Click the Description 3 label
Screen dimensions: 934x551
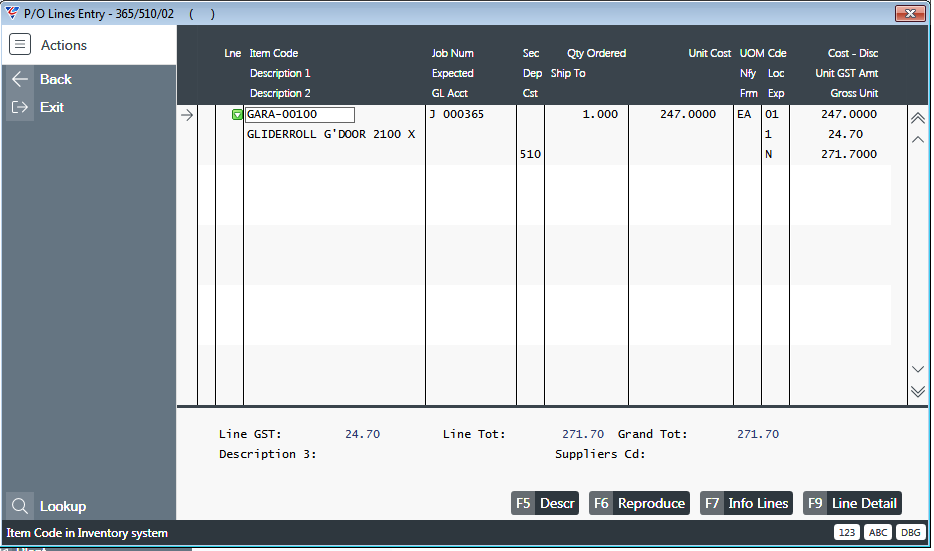coord(267,455)
